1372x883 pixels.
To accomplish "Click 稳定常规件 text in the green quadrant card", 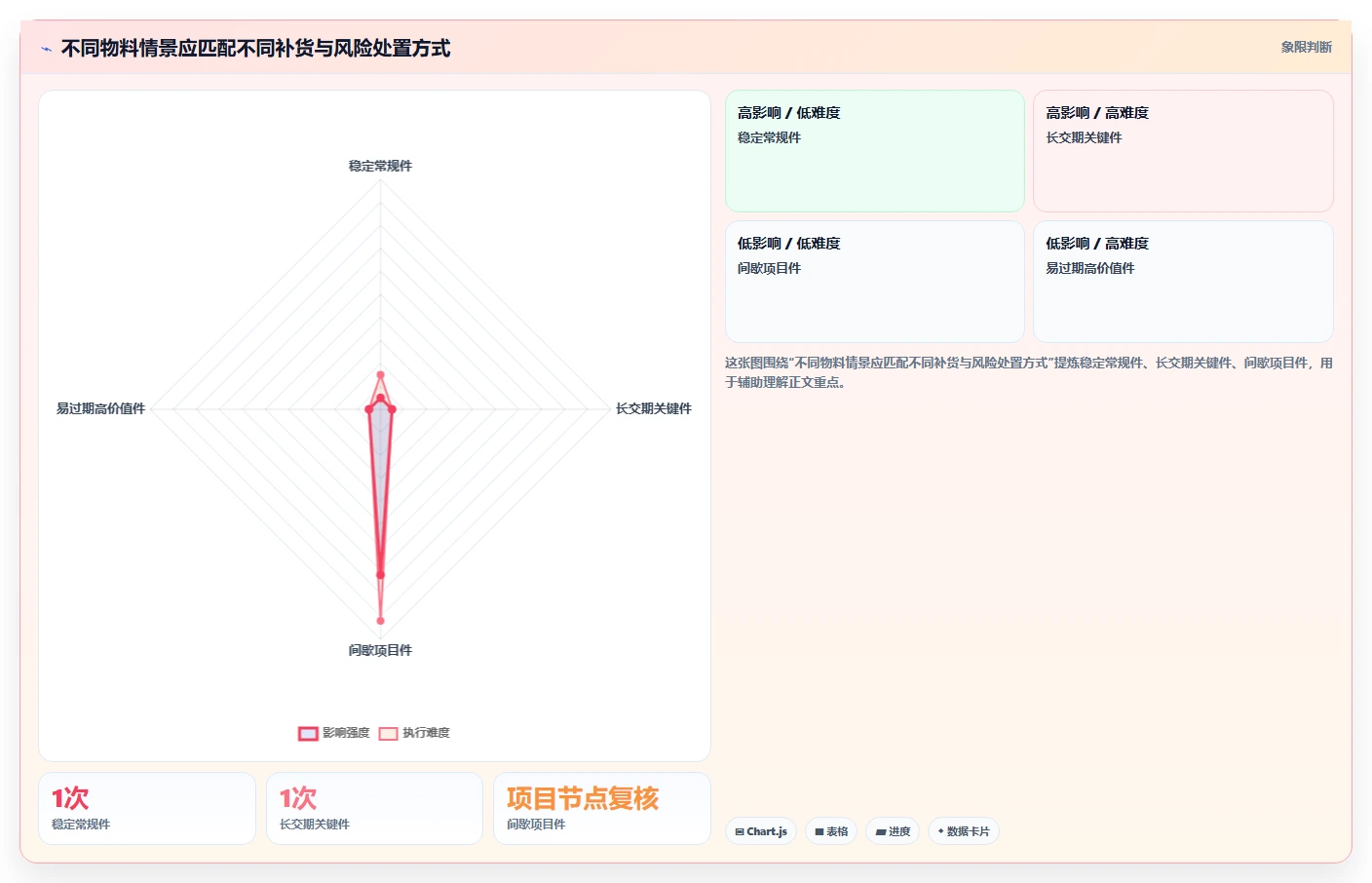I will pyautogui.click(x=769, y=137).
